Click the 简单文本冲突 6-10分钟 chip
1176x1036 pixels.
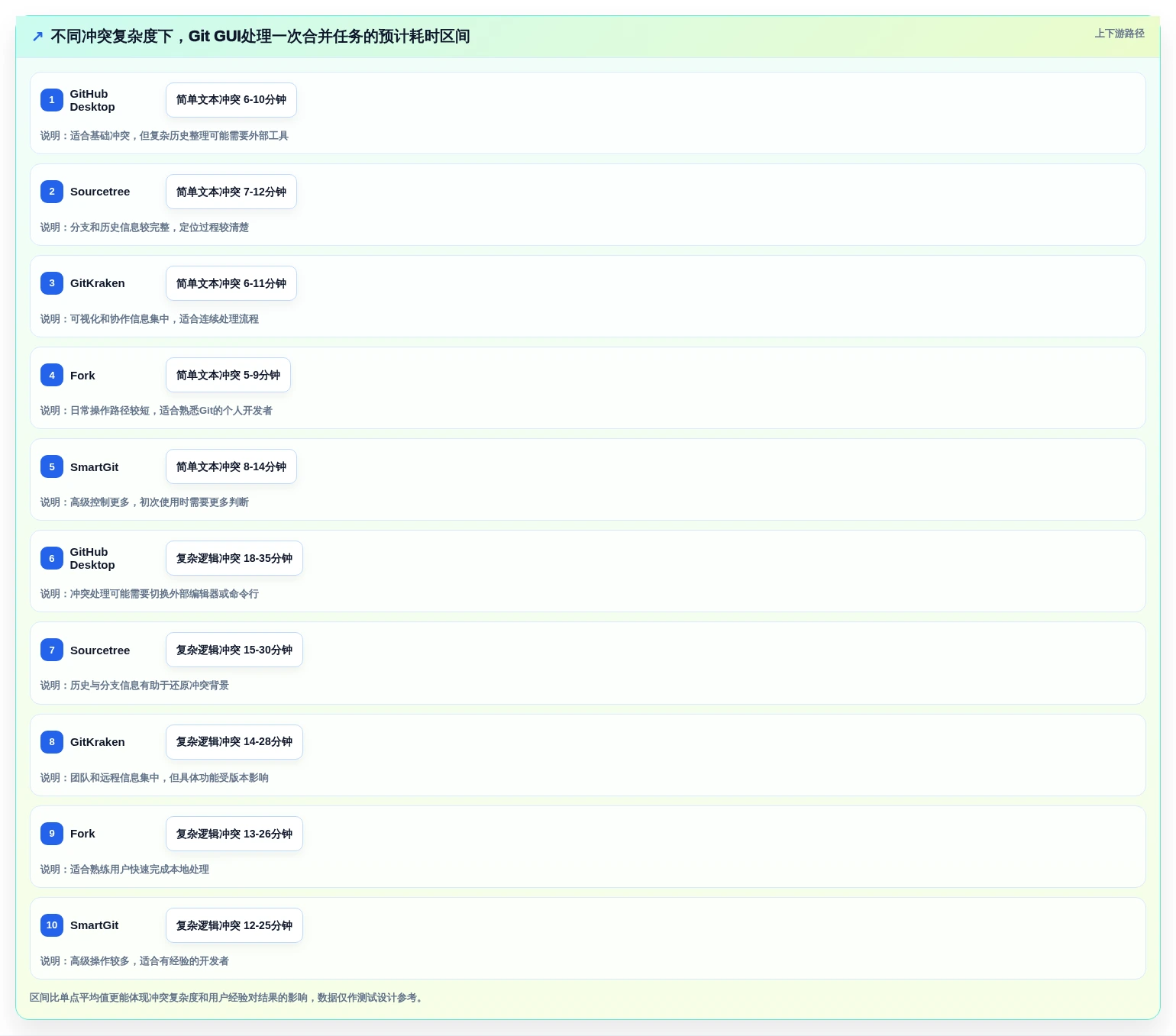[x=231, y=100]
